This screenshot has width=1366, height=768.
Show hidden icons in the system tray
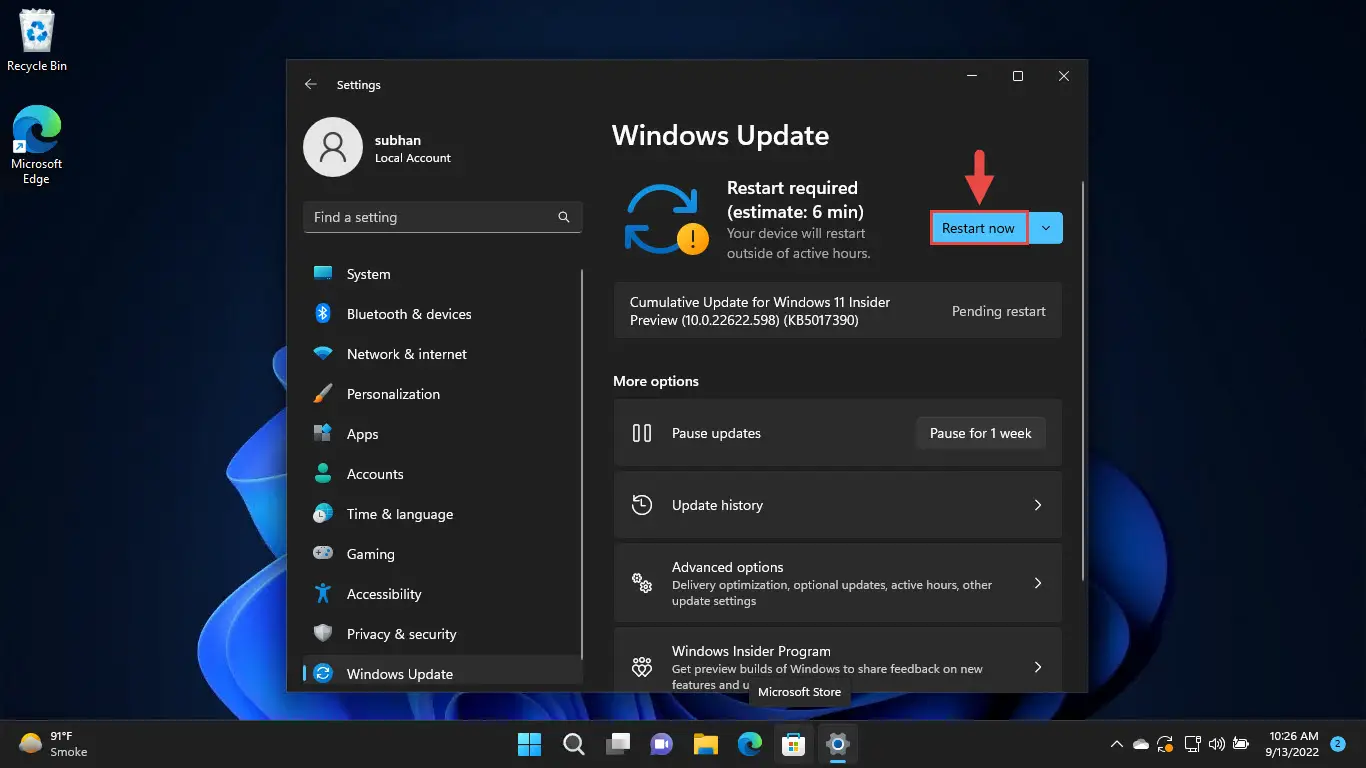[x=1117, y=744]
